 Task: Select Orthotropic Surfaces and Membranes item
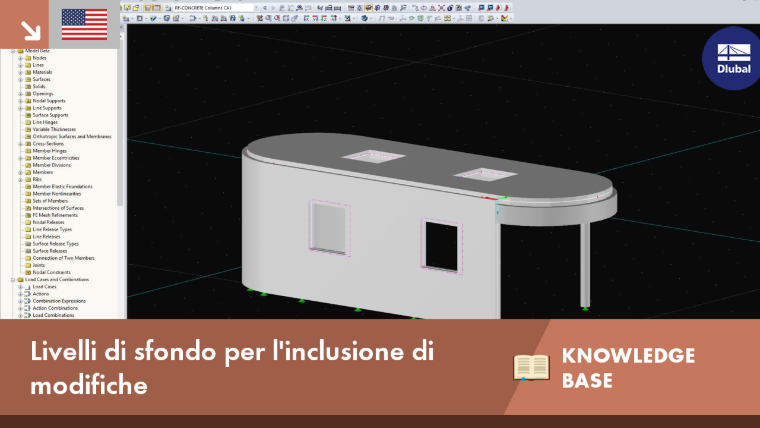point(72,137)
